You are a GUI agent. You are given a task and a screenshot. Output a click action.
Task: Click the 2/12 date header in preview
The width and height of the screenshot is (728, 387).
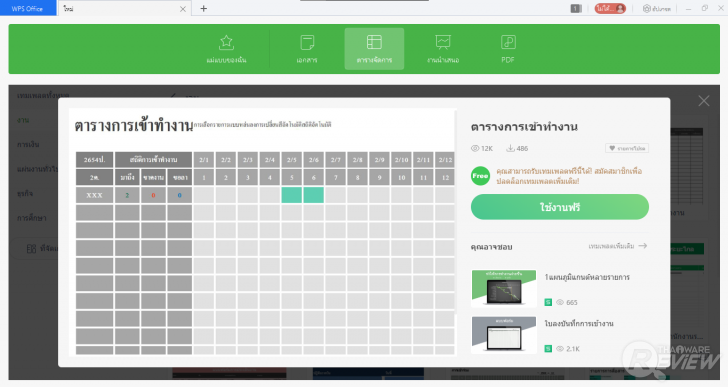(x=445, y=160)
